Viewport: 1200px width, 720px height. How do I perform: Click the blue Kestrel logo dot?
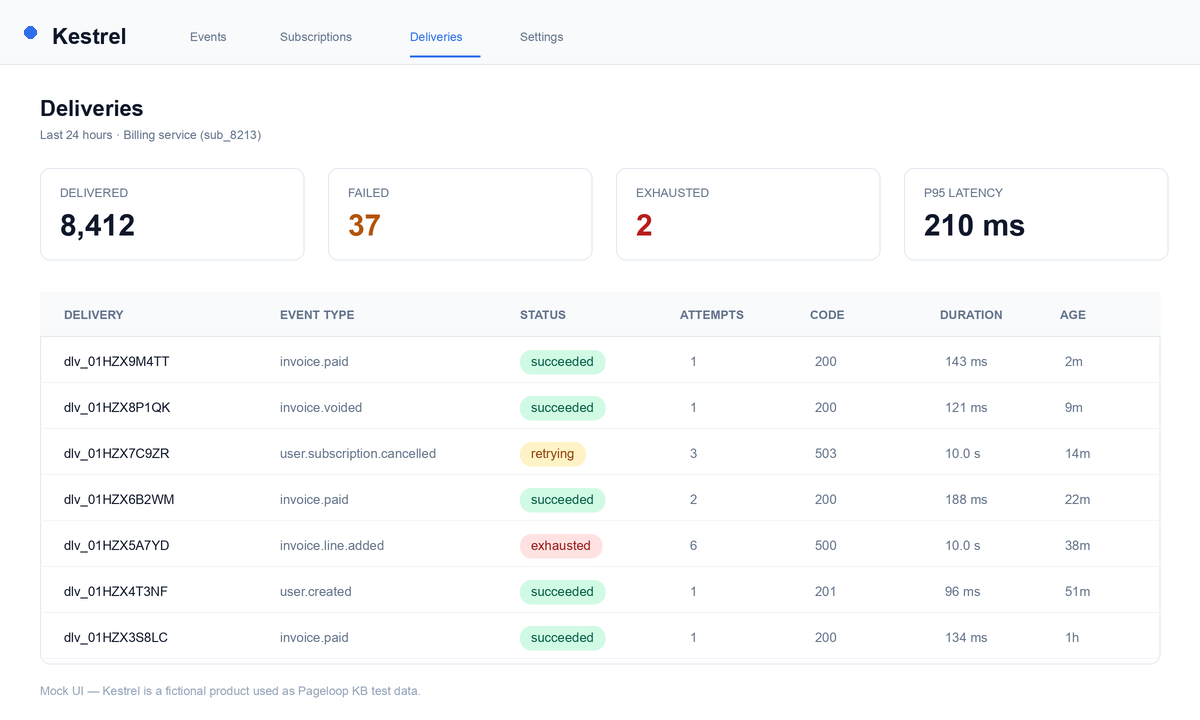coord(30,33)
